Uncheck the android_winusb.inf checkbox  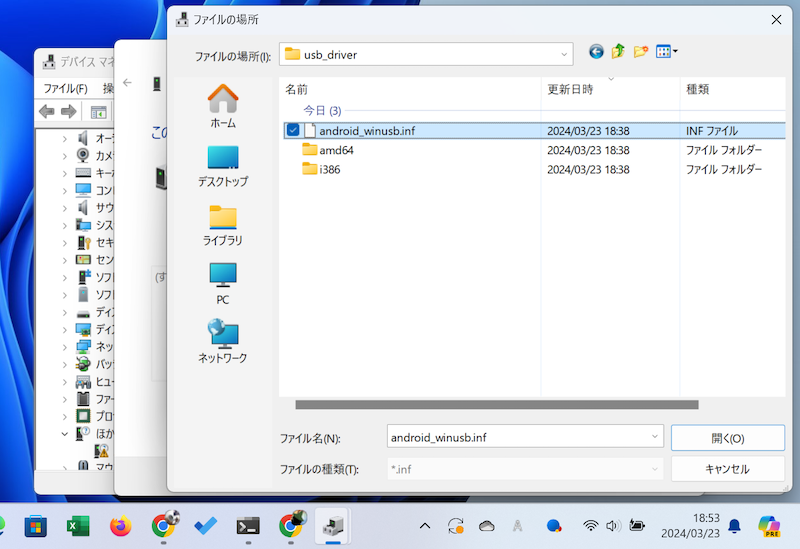[292, 130]
